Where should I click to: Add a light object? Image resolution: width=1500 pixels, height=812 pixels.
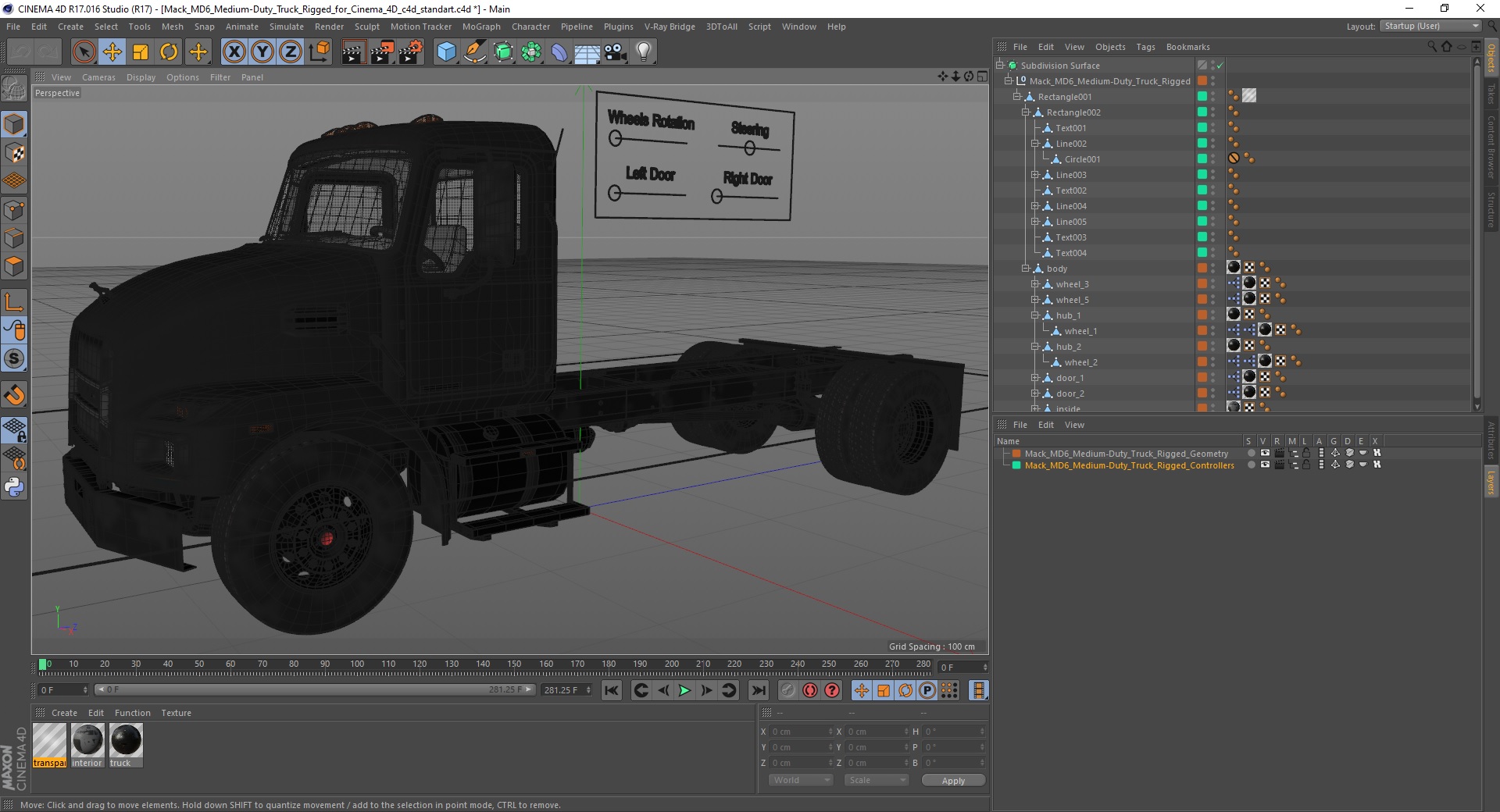644,52
